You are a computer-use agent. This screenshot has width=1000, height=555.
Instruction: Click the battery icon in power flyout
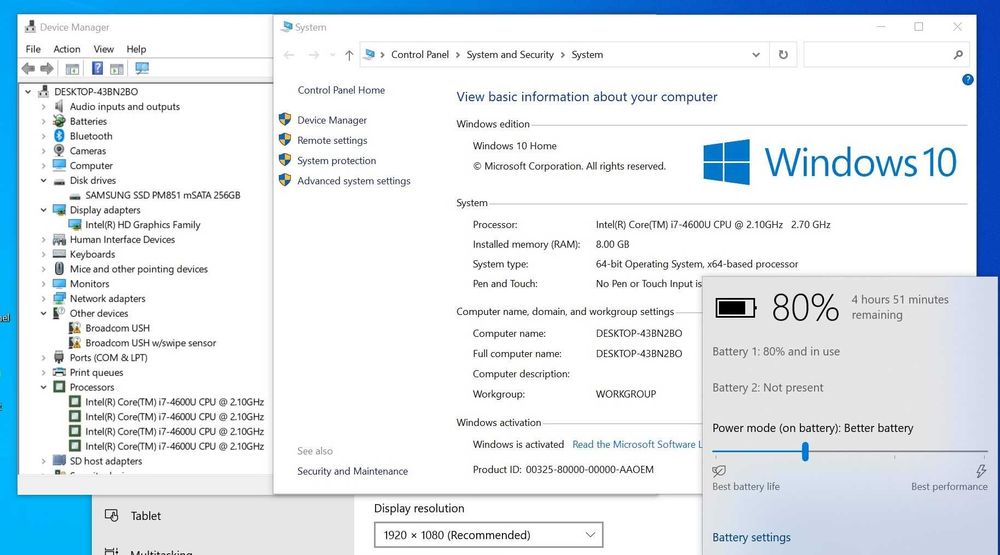(x=736, y=308)
